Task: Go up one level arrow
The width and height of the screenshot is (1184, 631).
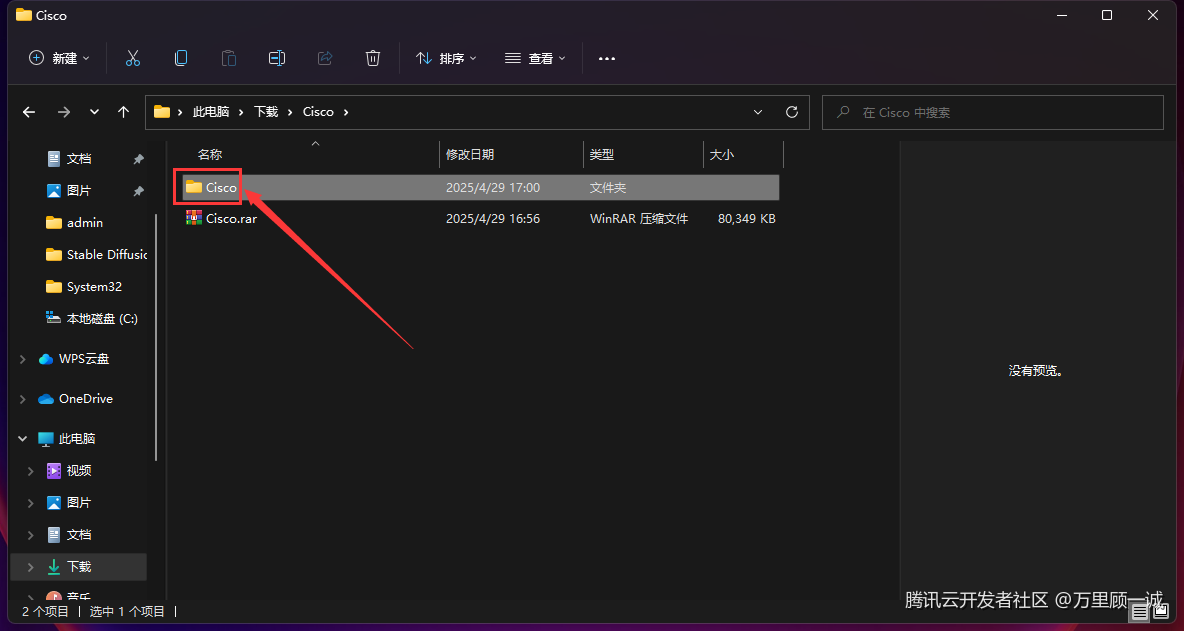Action: pyautogui.click(x=124, y=112)
